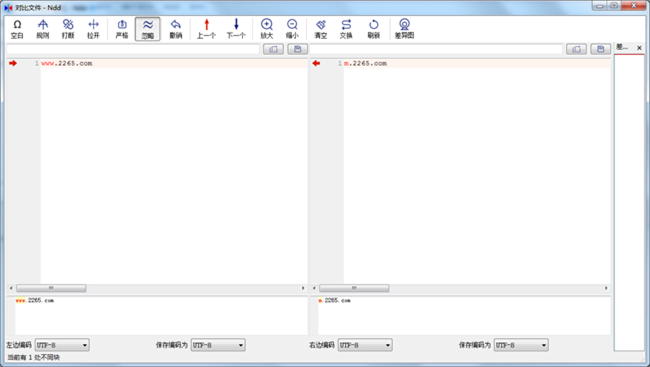Viewport: 650px width, 367px height.
Task: Click the 撤销 (undo) icon
Action: pos(176,29)
